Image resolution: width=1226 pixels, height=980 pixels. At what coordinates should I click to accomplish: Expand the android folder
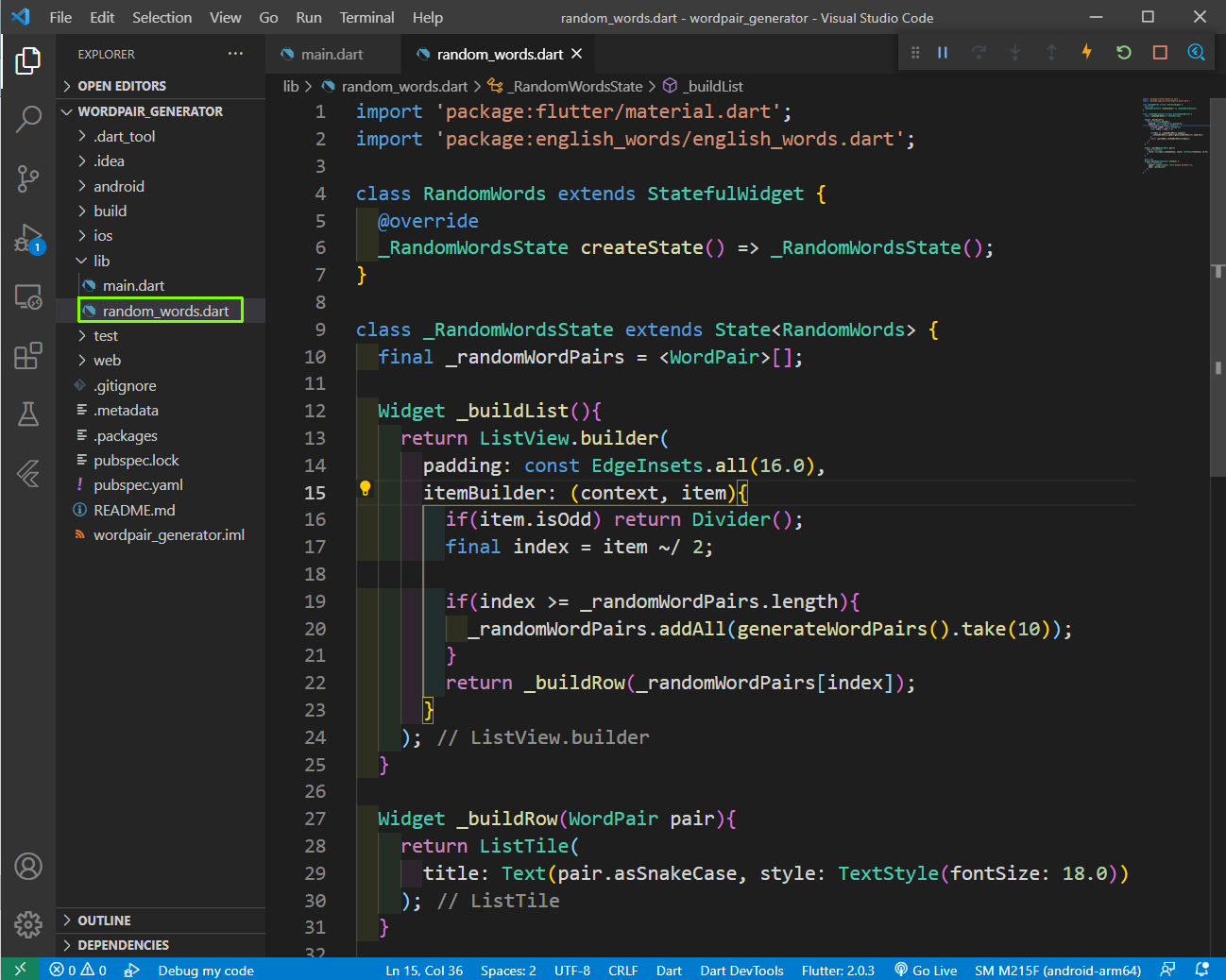[x=161, y=186]
